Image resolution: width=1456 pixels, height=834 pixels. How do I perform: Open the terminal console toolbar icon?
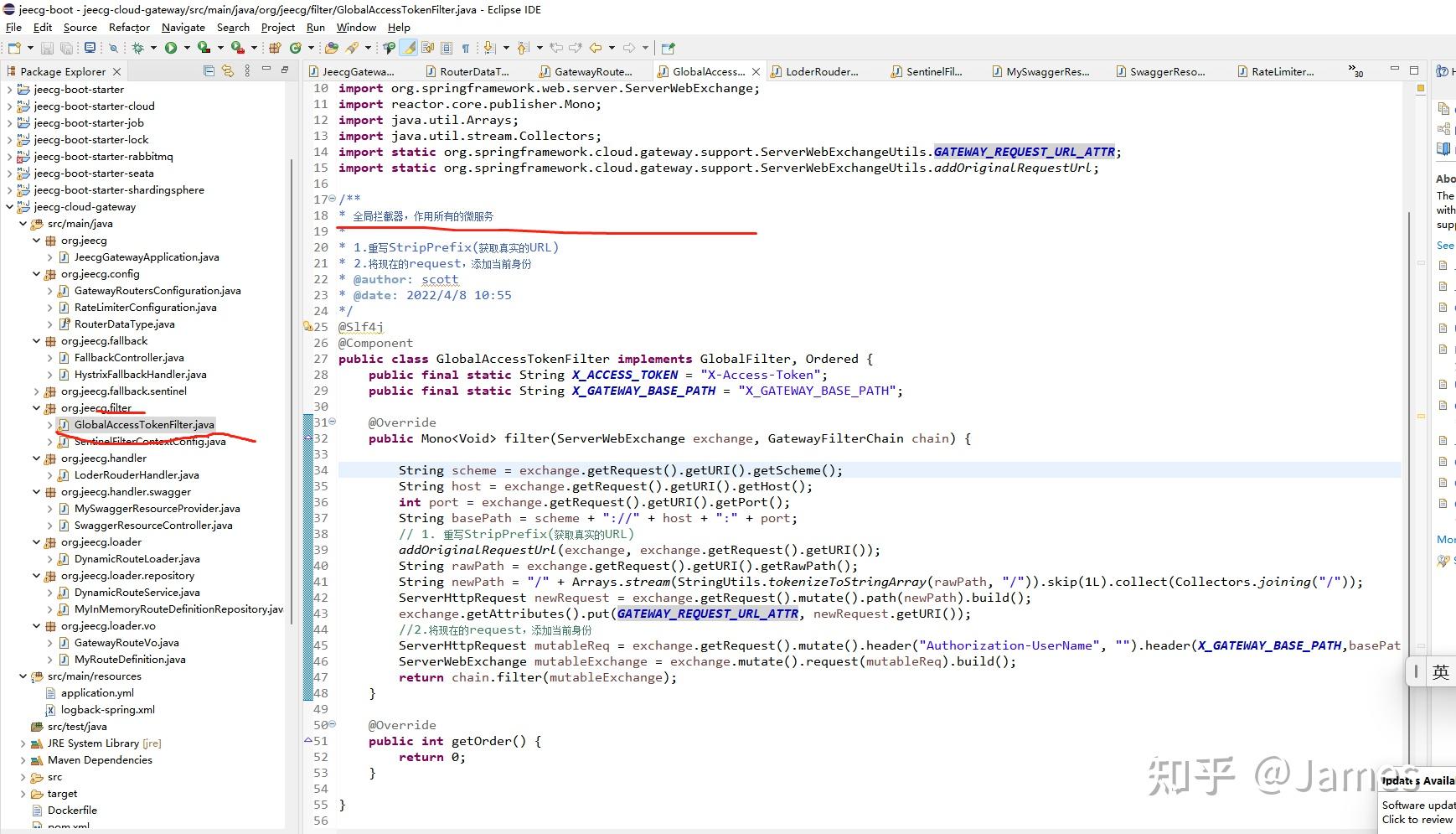(90, 48)
